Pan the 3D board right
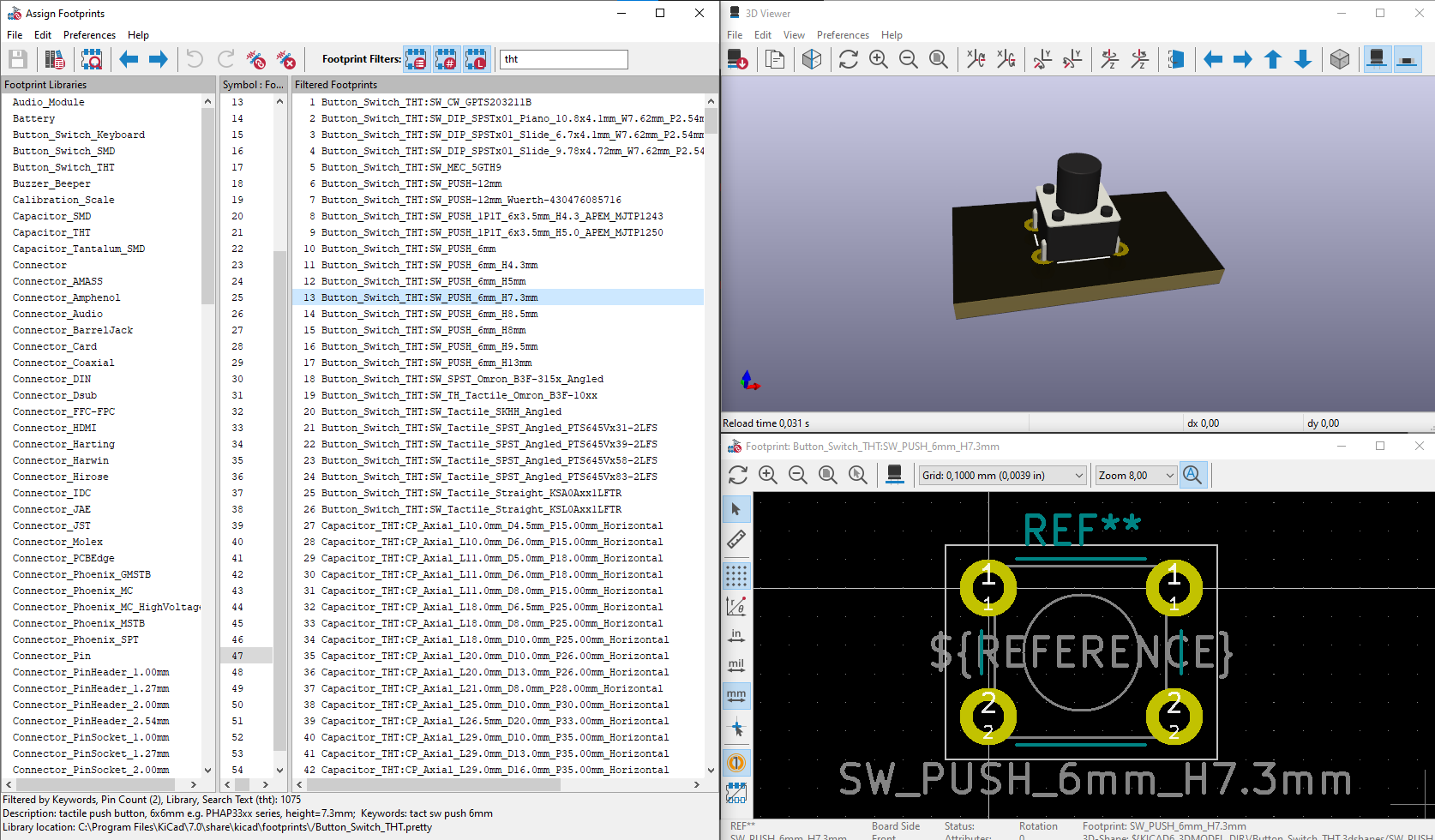 click(x=1243, y=59)
